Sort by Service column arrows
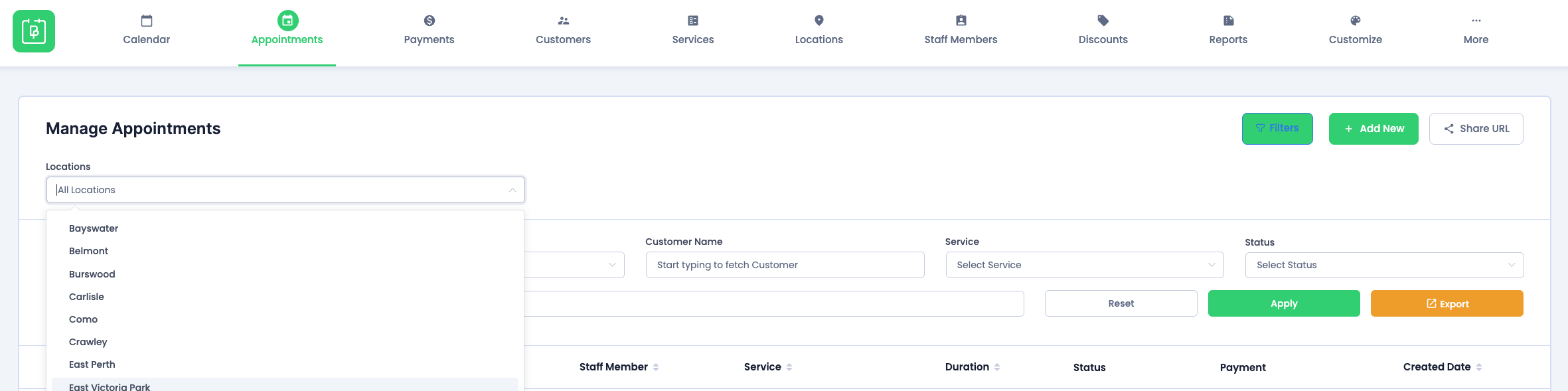Viewport: 1568px width, 391px height. point(789,367)
